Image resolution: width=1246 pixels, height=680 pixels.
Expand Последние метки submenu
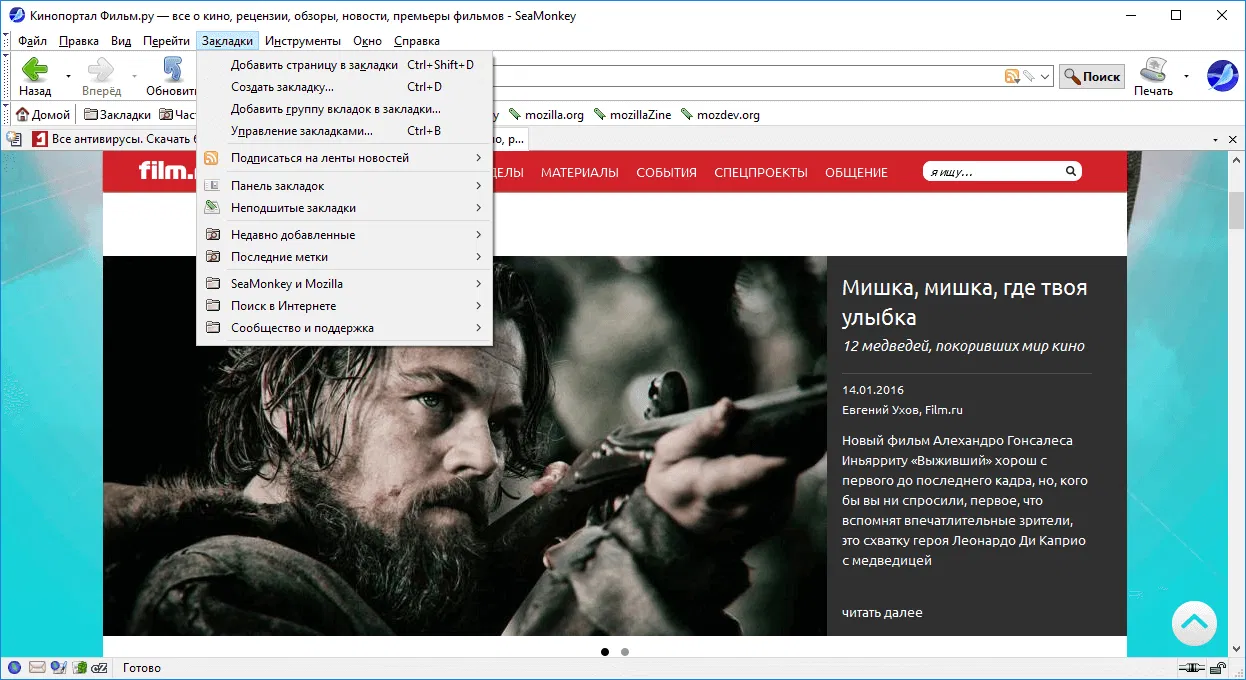coord(344,257)
